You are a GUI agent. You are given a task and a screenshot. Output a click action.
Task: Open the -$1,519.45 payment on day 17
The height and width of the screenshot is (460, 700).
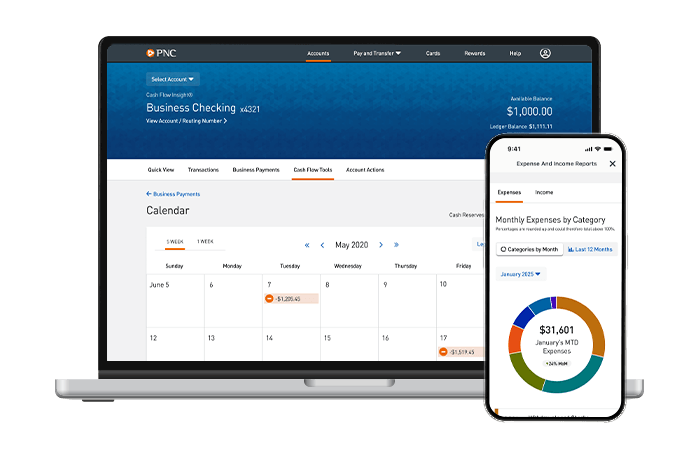click(x=462, y=352)
